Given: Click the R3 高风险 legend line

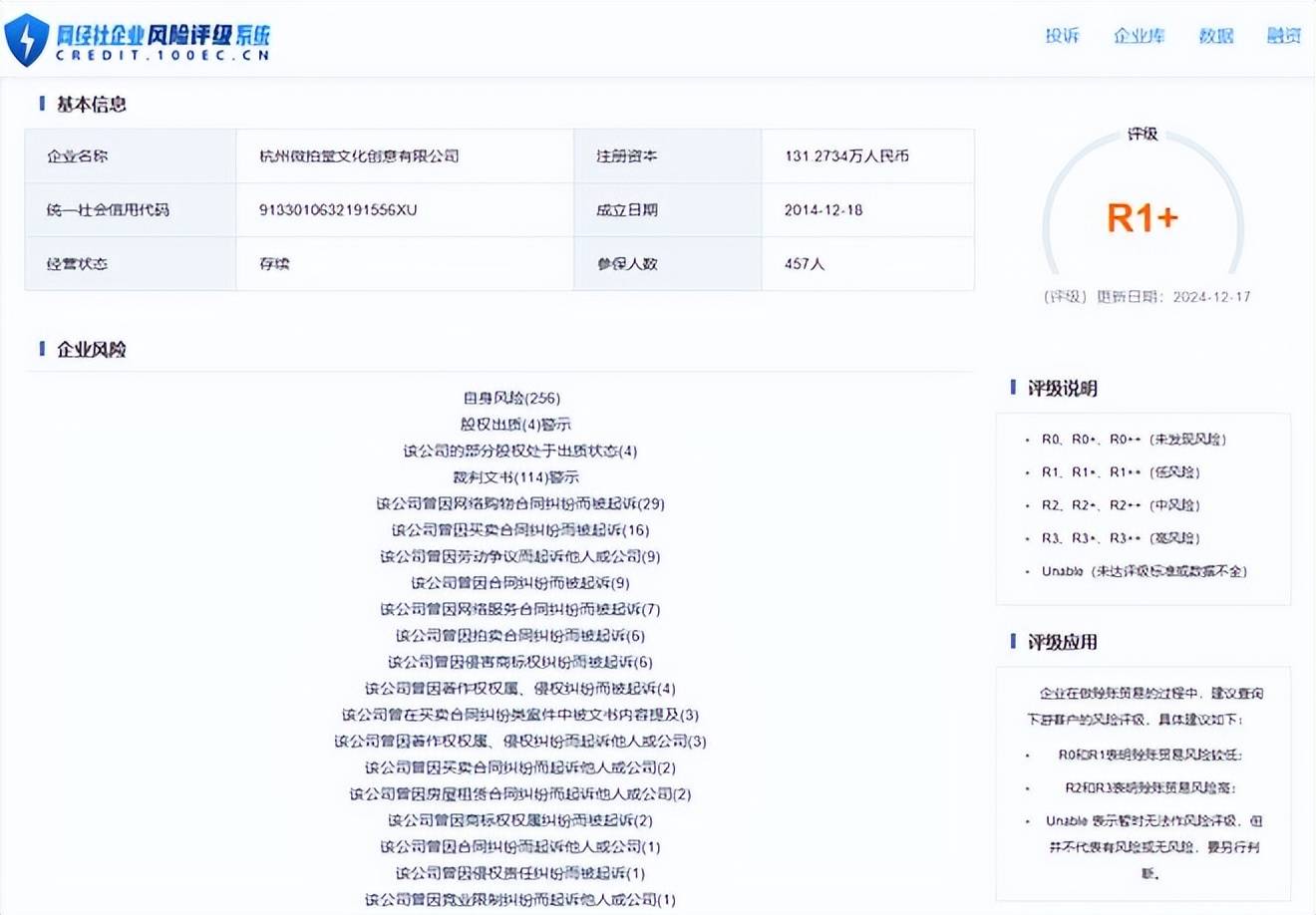Looking at the screenshot, I should point(1121,538).
